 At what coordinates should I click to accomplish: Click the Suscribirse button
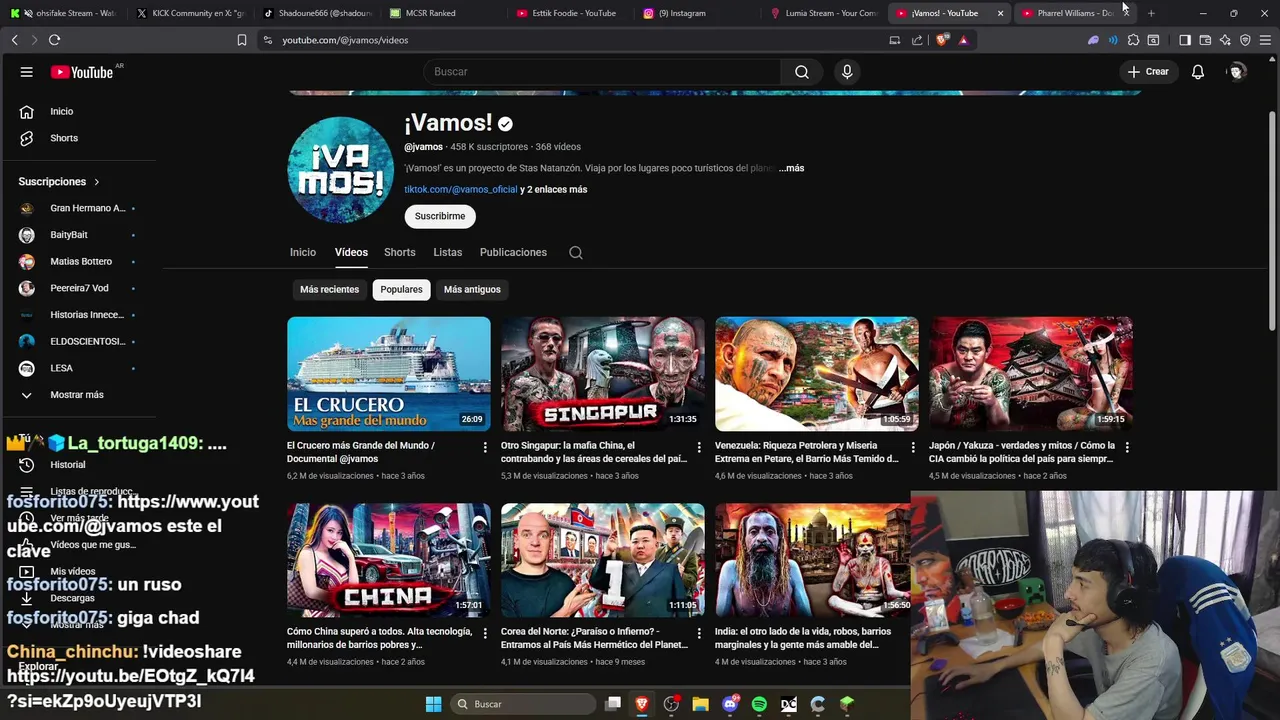[440, 216]
